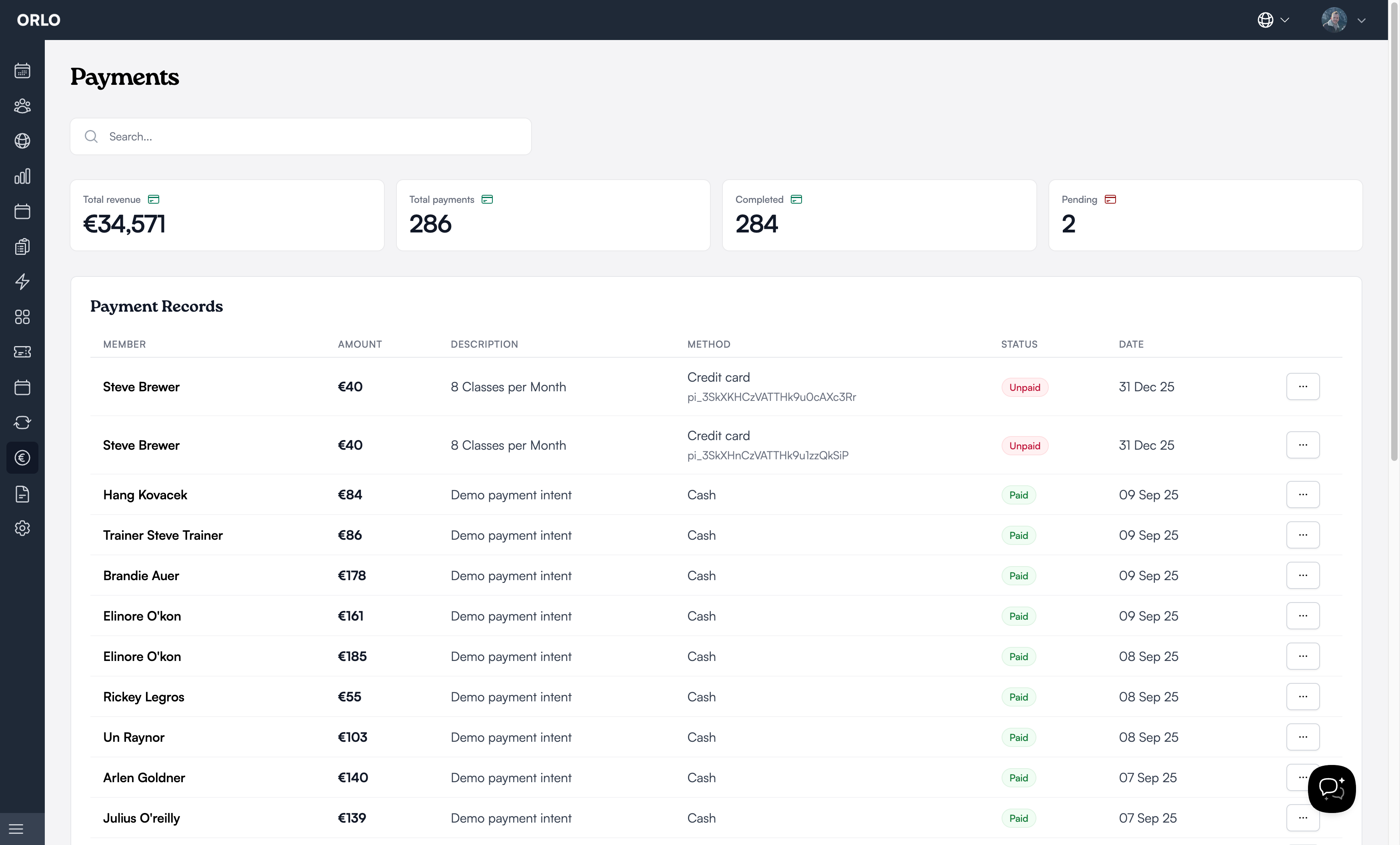1400x845 pixels.
Task: Click the four-squares grid sidebar icon
Action: coord(22,317)
